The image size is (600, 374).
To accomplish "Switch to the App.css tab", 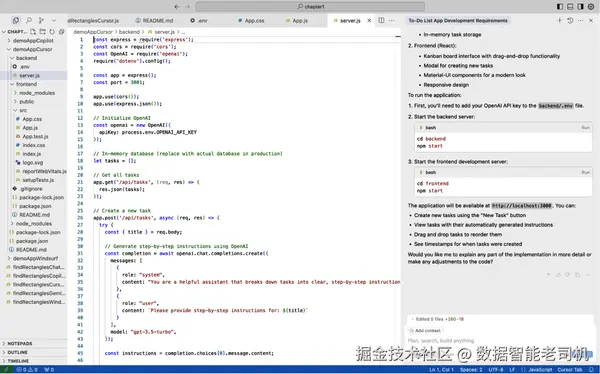I will coord(251,21).
